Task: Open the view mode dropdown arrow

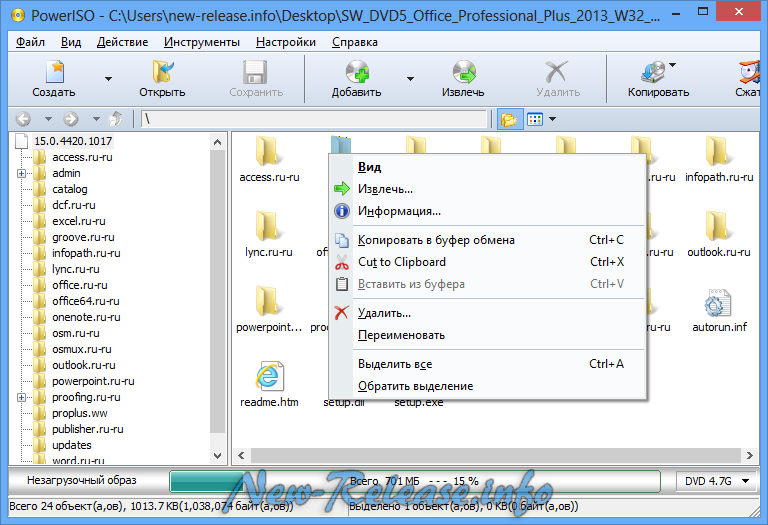Action: pyautogui.click(x=552, y=119)
